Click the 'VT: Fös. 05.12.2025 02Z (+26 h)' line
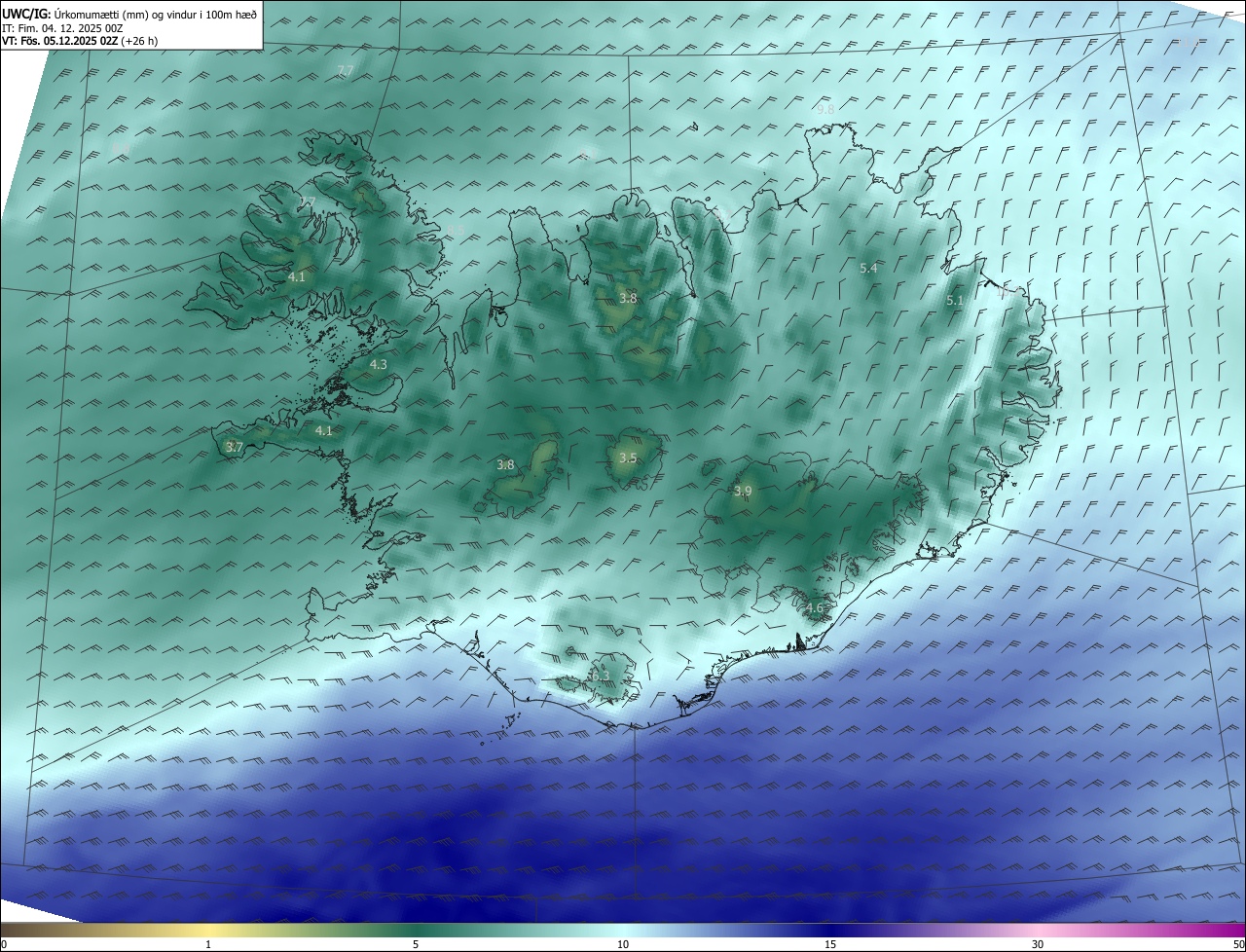Image resolution: width=1246 pixels, height=952 pixels. coord(80,41)
